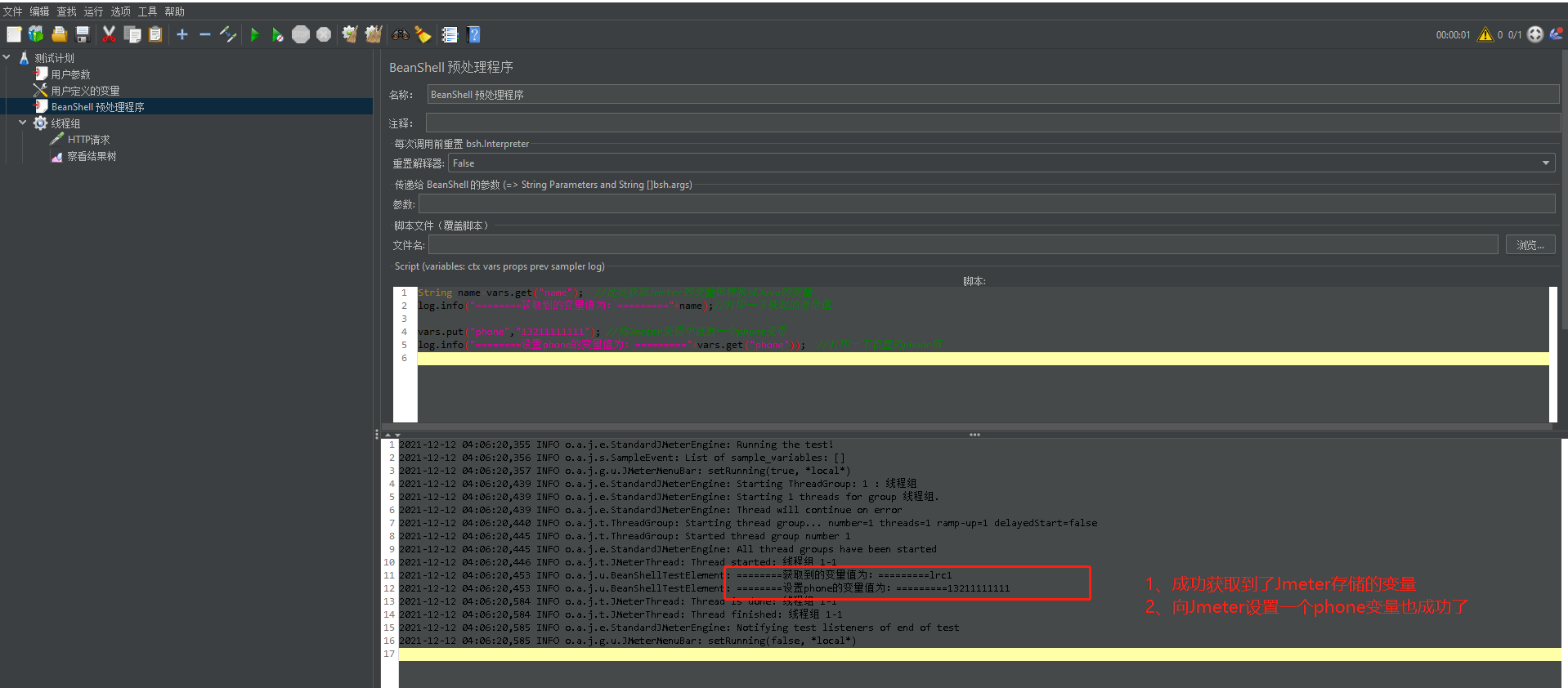Image resolution: width=1568 pixels, height=688 pixels.
Task: Select HTTP请求 sampler in the tree
Action: click(88, 140)
